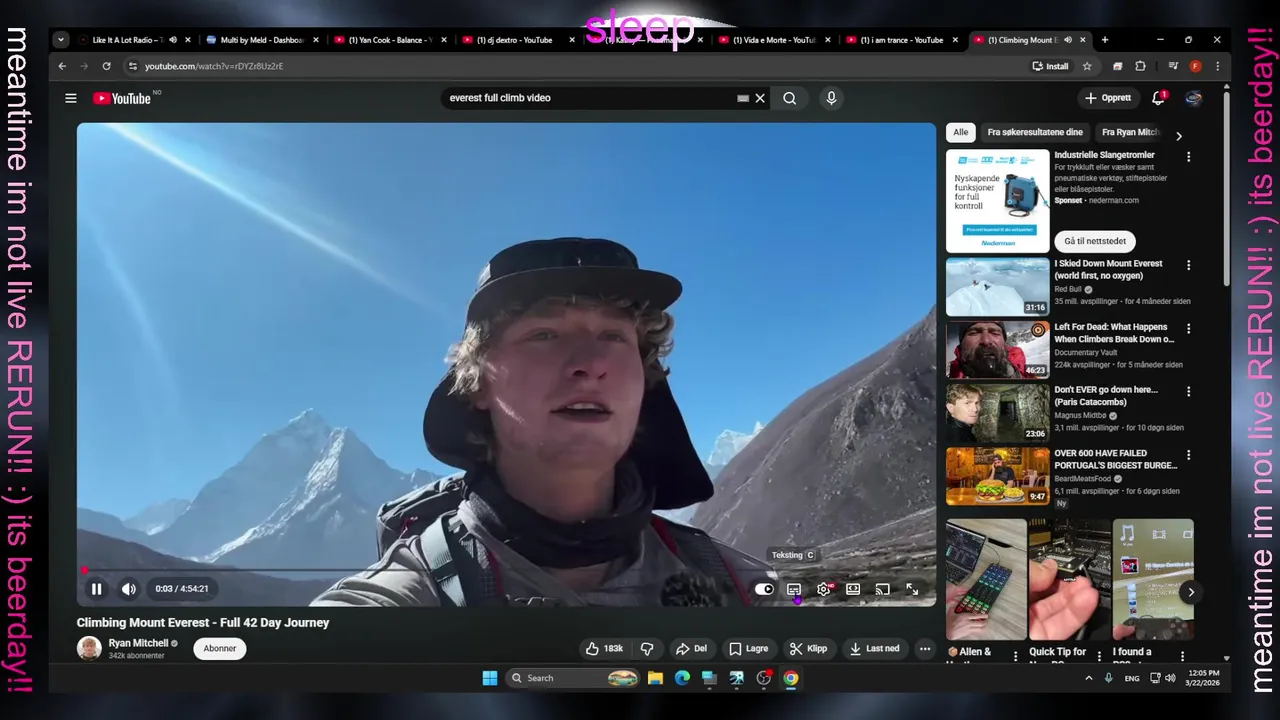Turn on subtitles (Teksting) in the player

tap(794, 589)
